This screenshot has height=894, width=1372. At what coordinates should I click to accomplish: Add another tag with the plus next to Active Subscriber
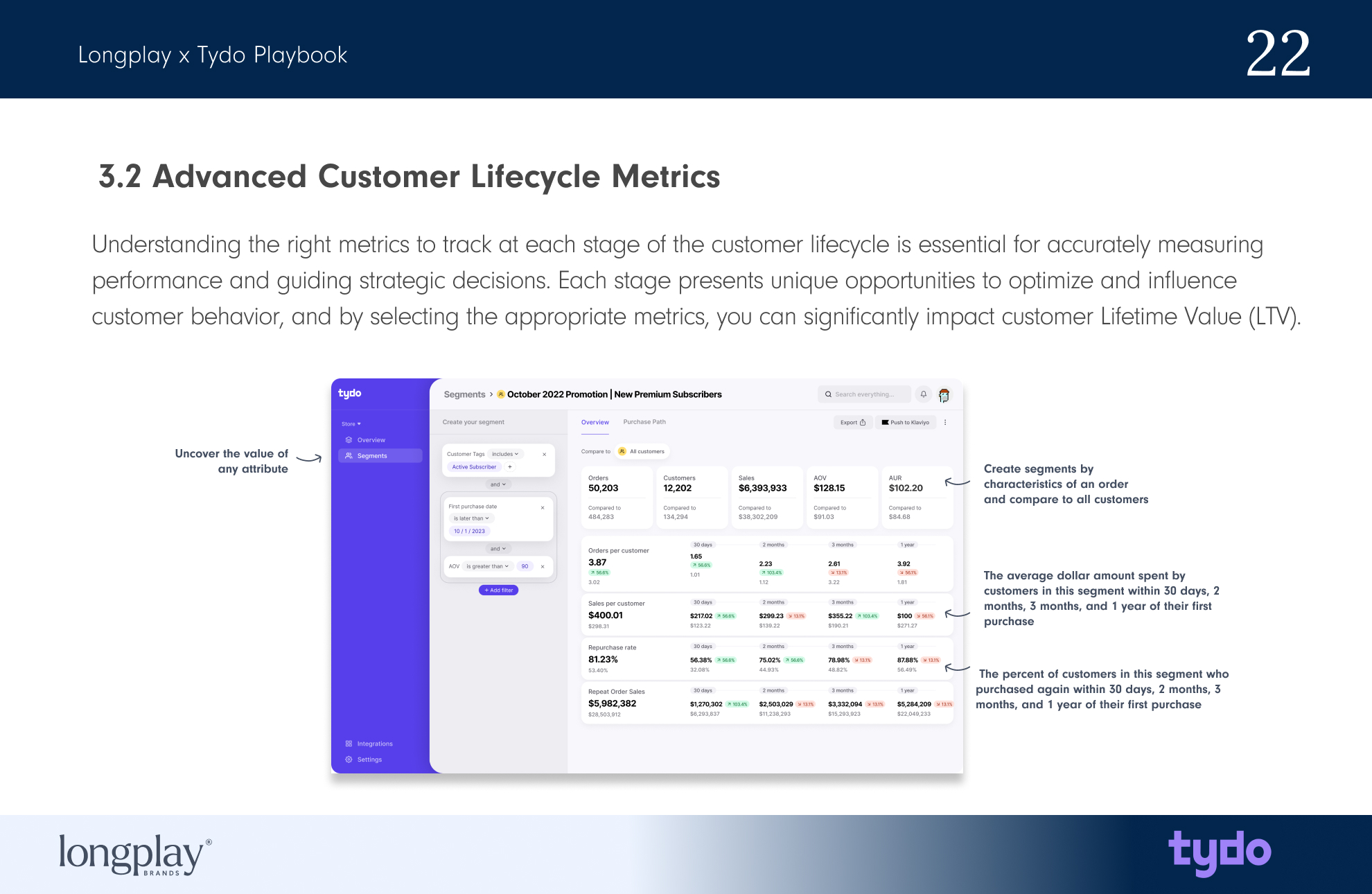(510, 467)
